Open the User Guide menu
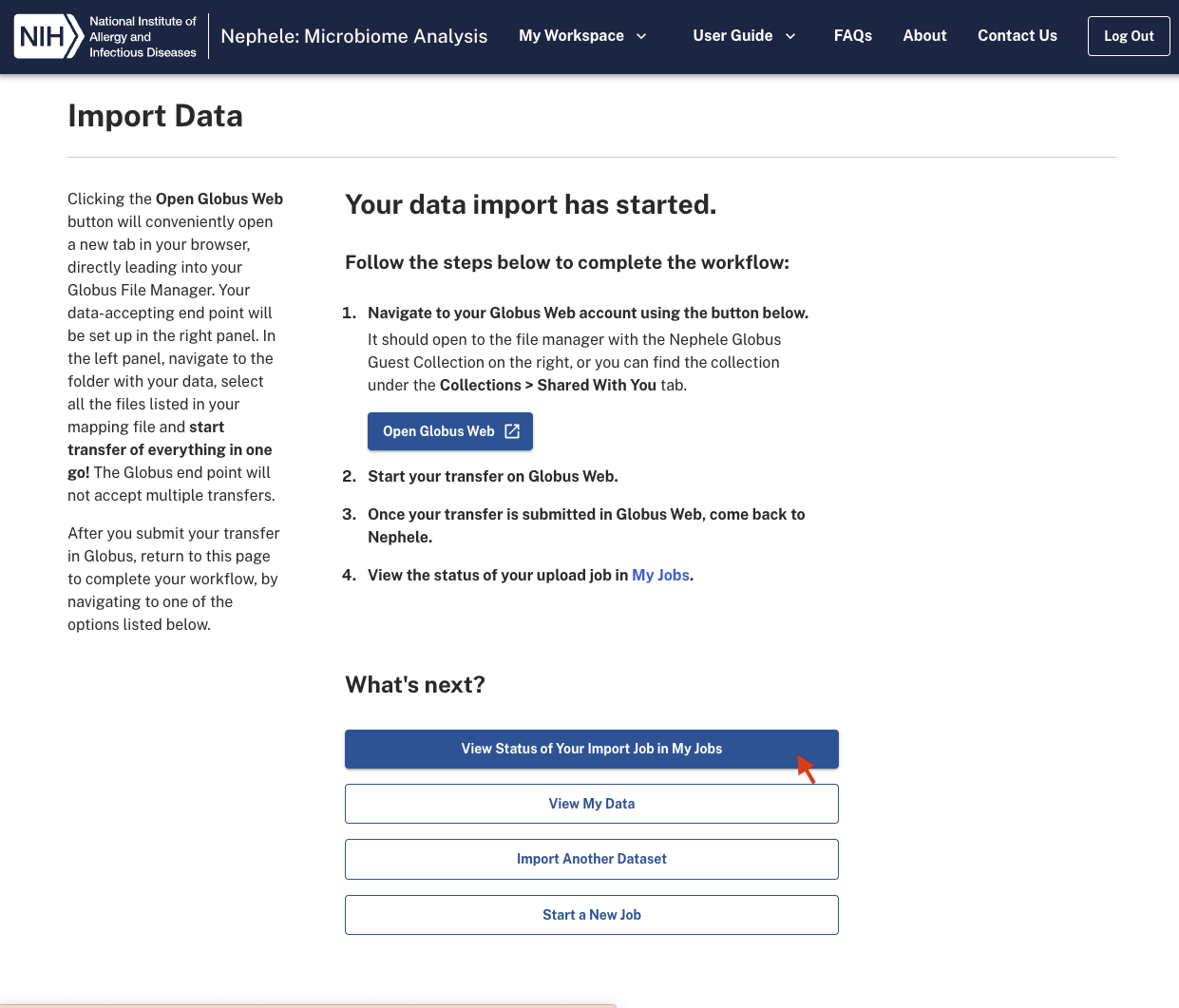 732,36
